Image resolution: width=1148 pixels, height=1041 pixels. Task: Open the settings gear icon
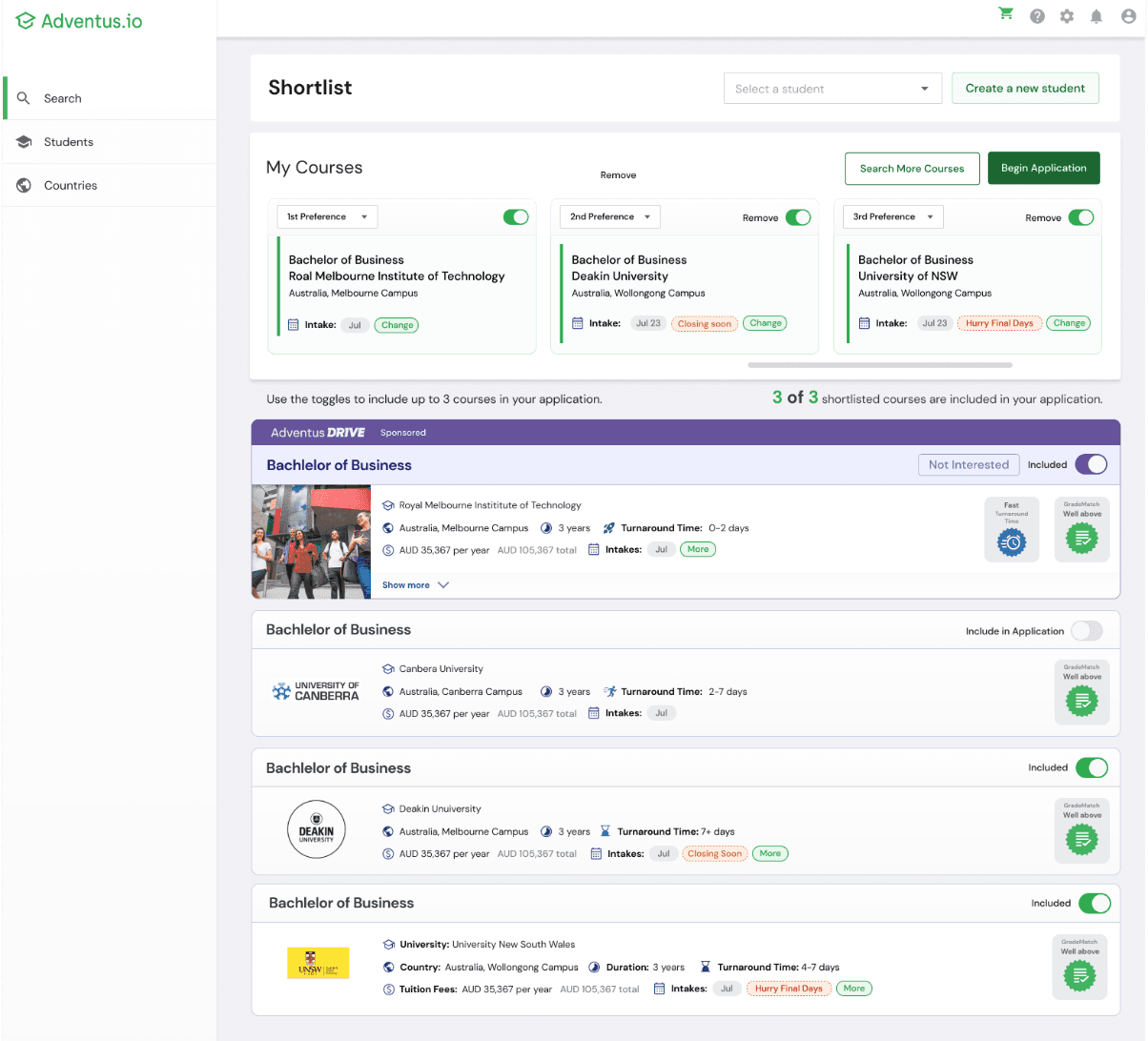pos(1067,16)
